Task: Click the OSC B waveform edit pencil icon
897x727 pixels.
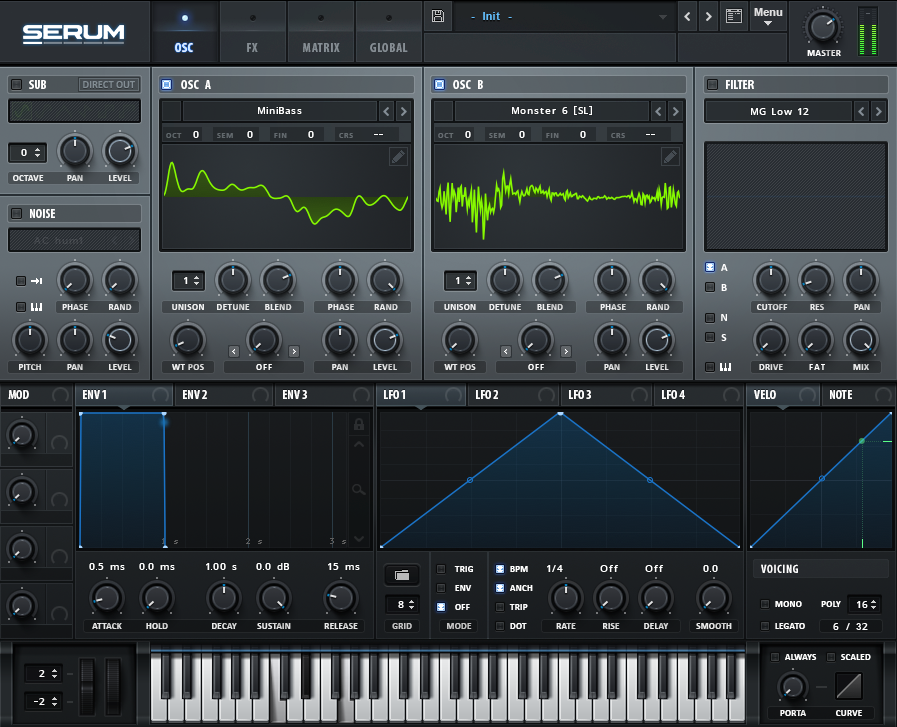Action: 670,156
